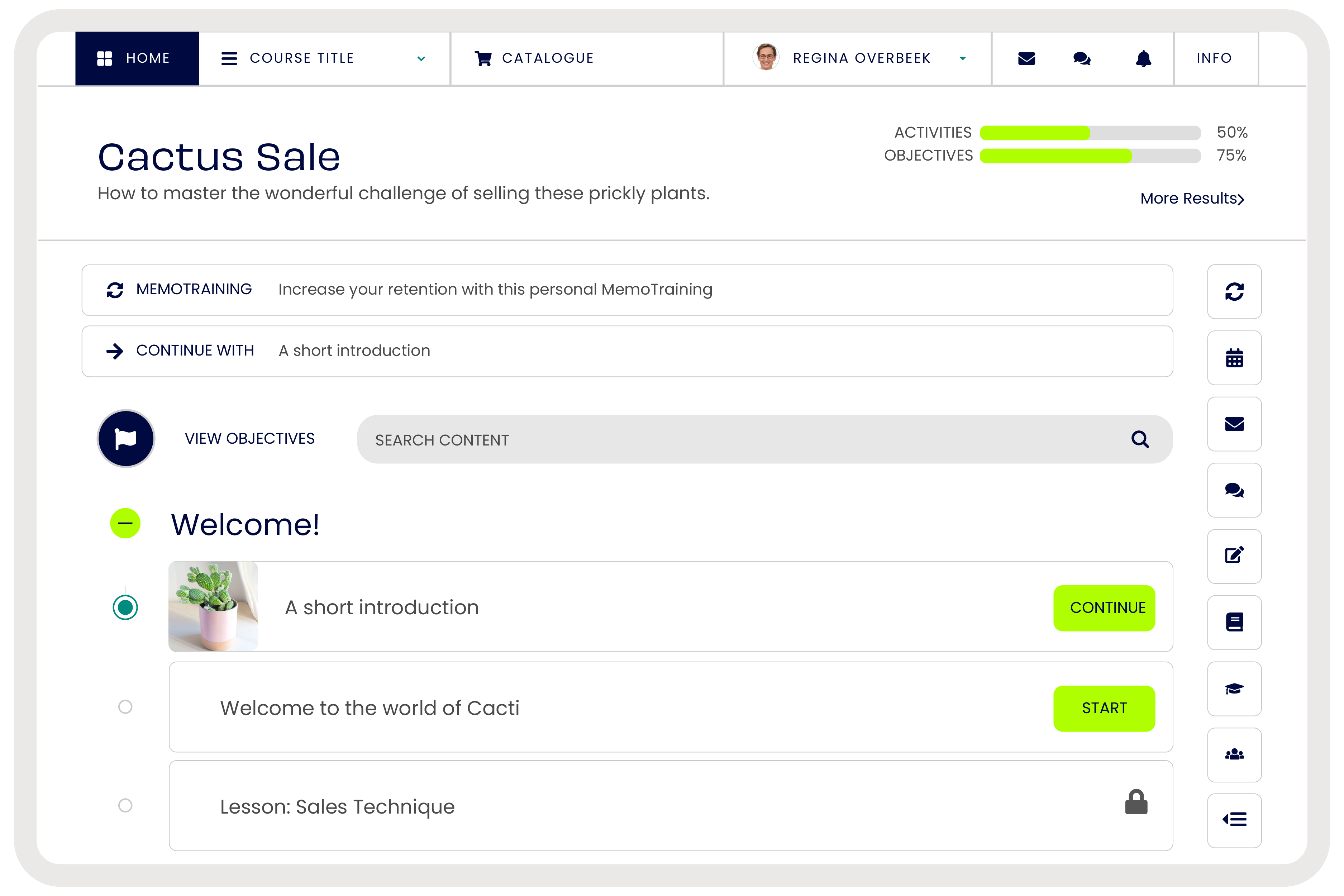This screenshot has width=1344, height=896.
Task: Open the graduation cap icon in sidebar
Action: (x=1234, y=688)
